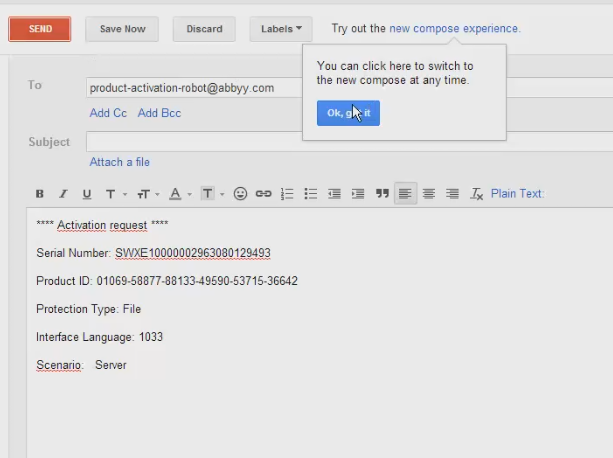Center-align the message text

[428, 194]
